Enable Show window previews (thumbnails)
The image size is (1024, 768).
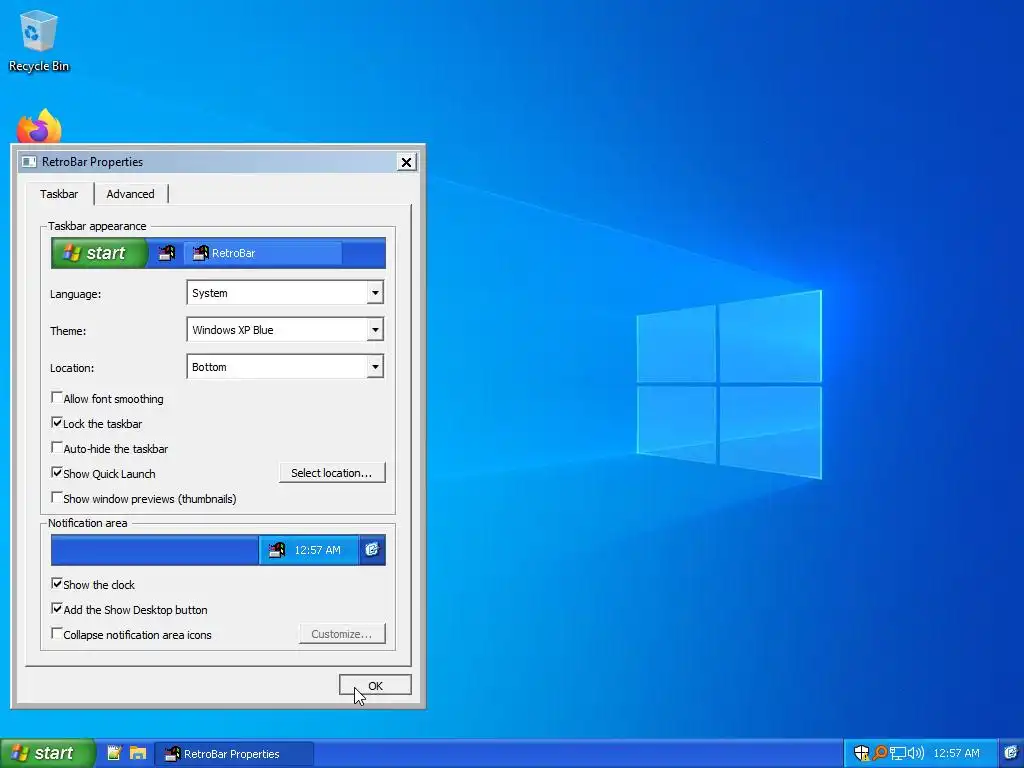(x=57, y=498)
